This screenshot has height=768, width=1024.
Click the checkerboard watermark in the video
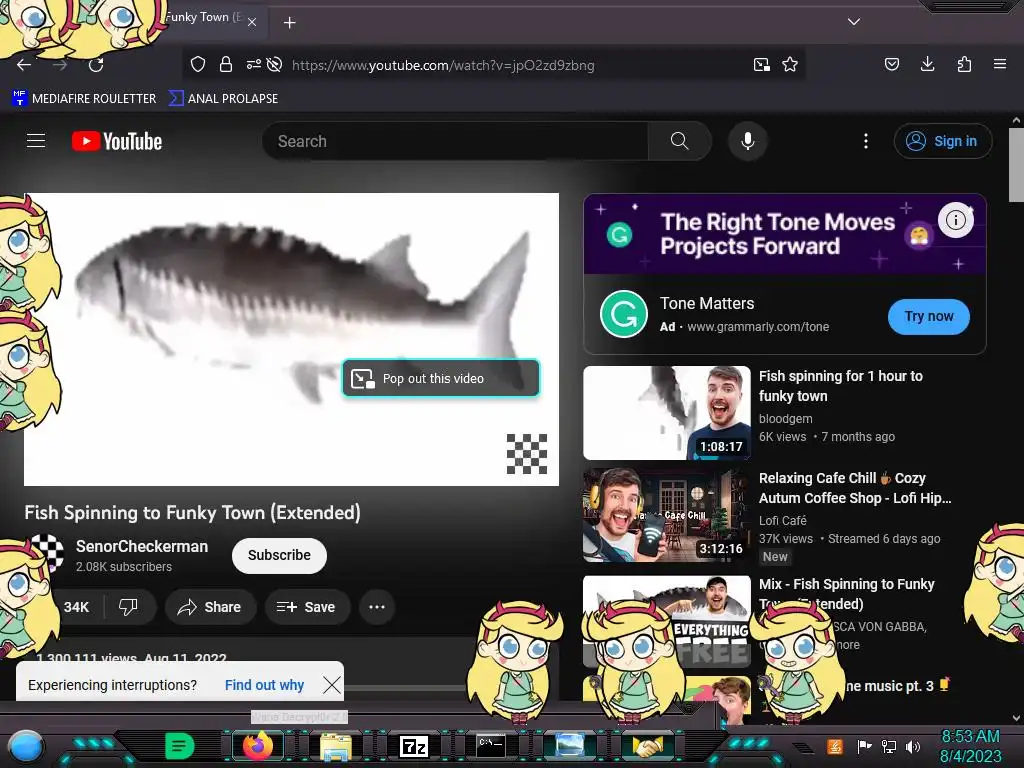point(527,454)
